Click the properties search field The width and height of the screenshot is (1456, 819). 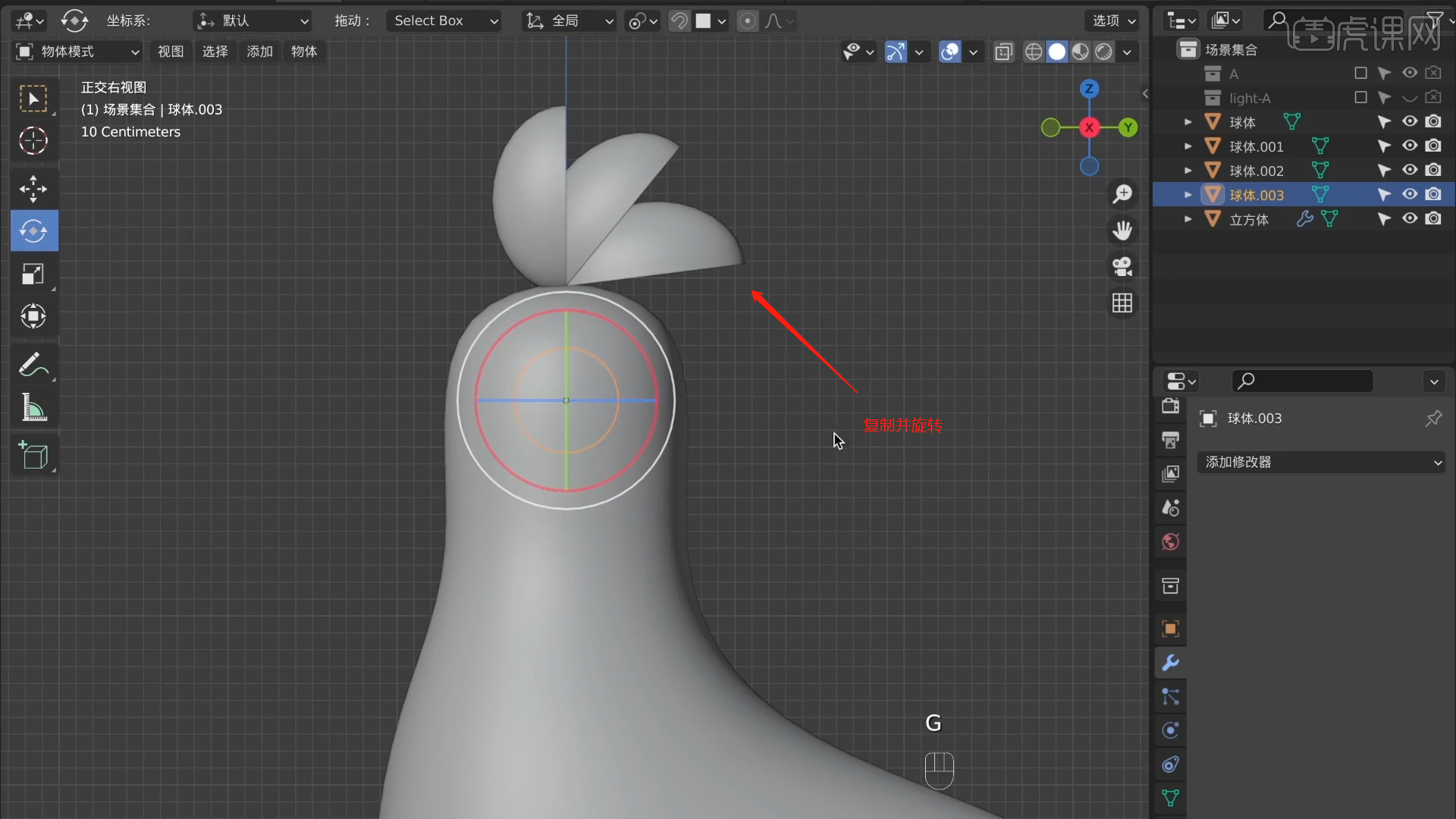click(1302, 381)
